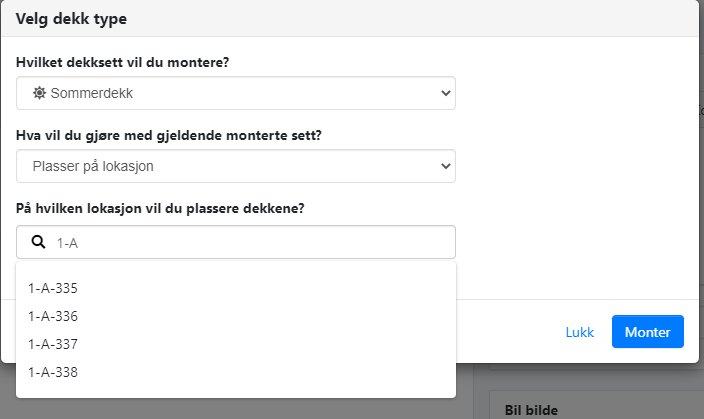Click the '1-A' placeholder text in the search box
The height and width of the screenshot is (419, 704).
pyautogui.click(x=67, y=242)
